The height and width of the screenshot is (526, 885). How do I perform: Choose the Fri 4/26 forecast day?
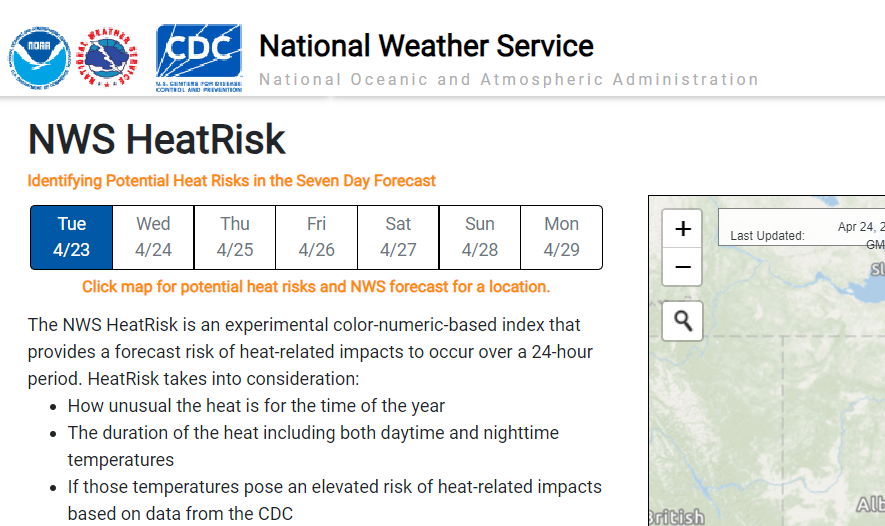(317, 237)
